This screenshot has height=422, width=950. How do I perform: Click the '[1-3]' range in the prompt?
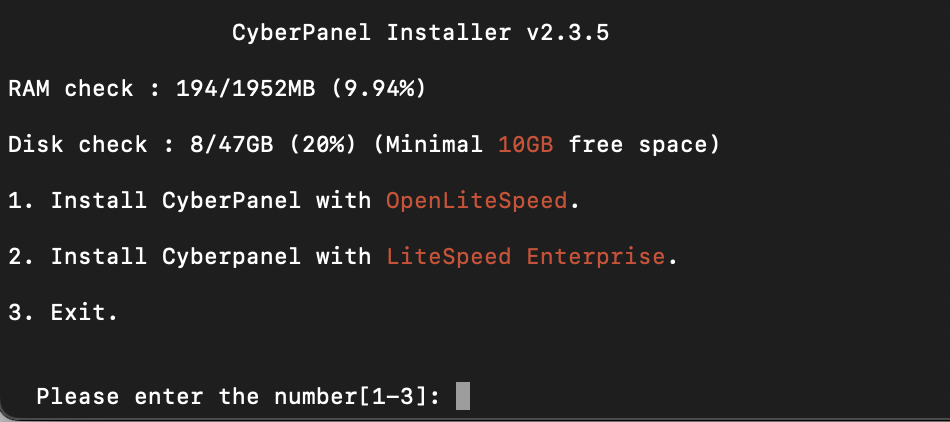393,397
